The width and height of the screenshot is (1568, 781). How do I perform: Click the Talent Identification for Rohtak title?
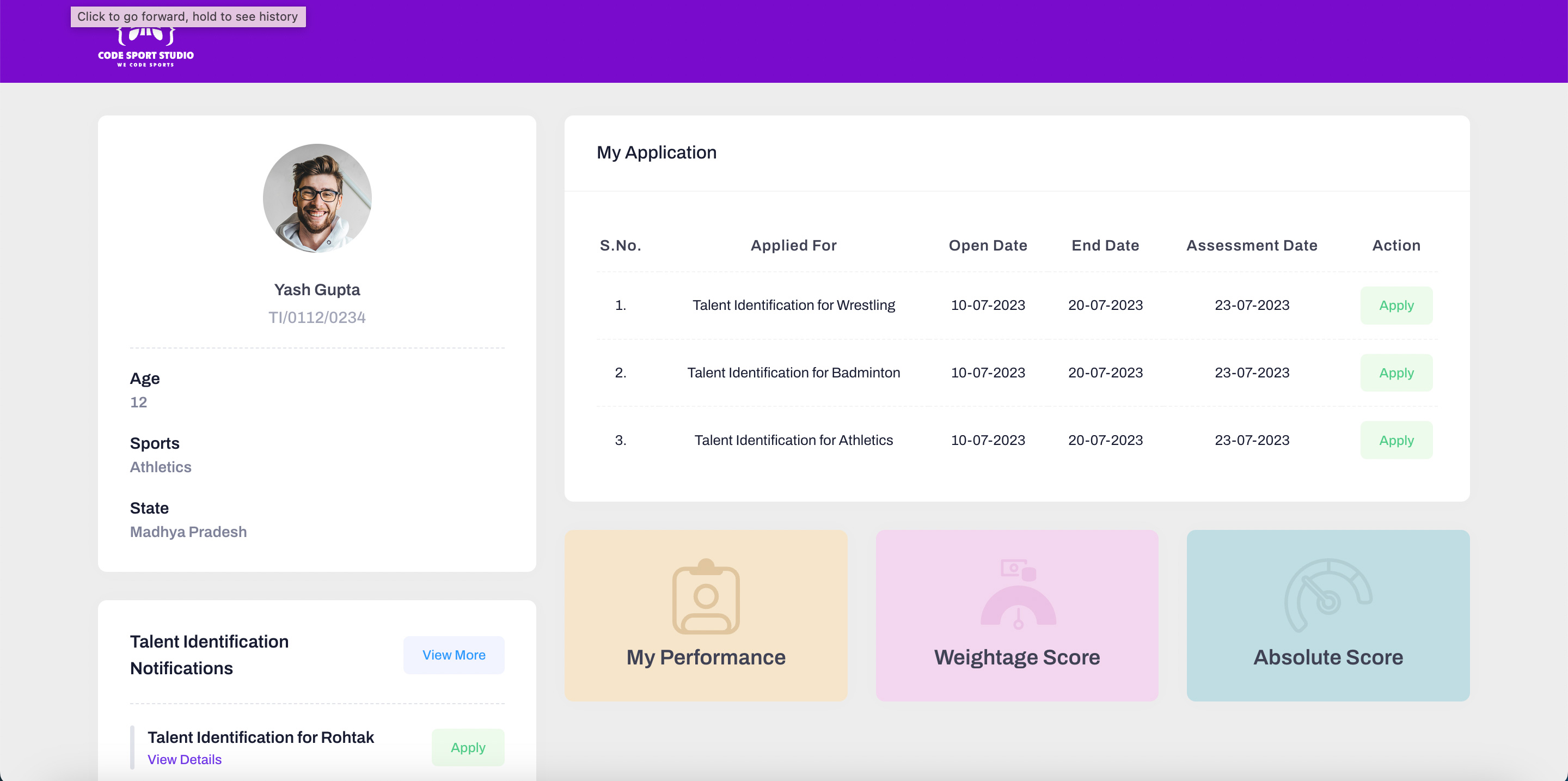pyautogui.click(x=261, y=737)
